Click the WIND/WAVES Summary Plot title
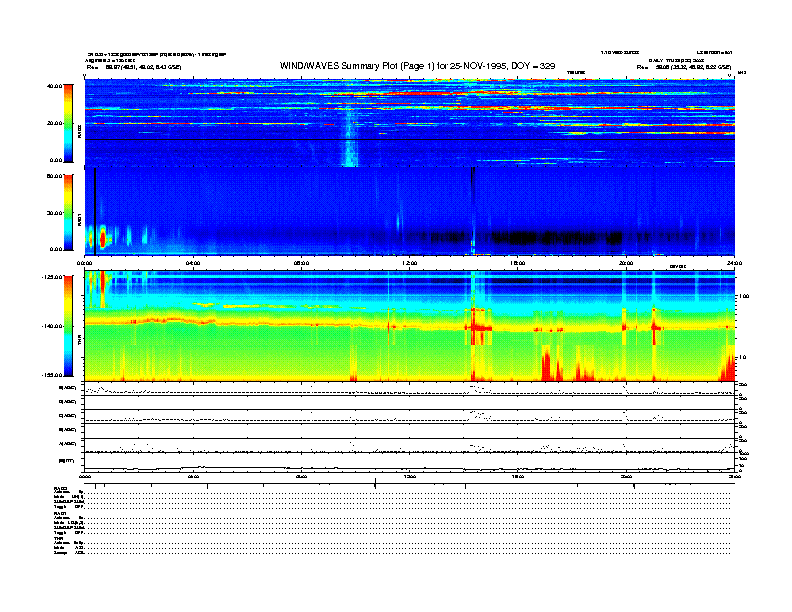This screenshot has height=612, width=792. click(417, 66)
